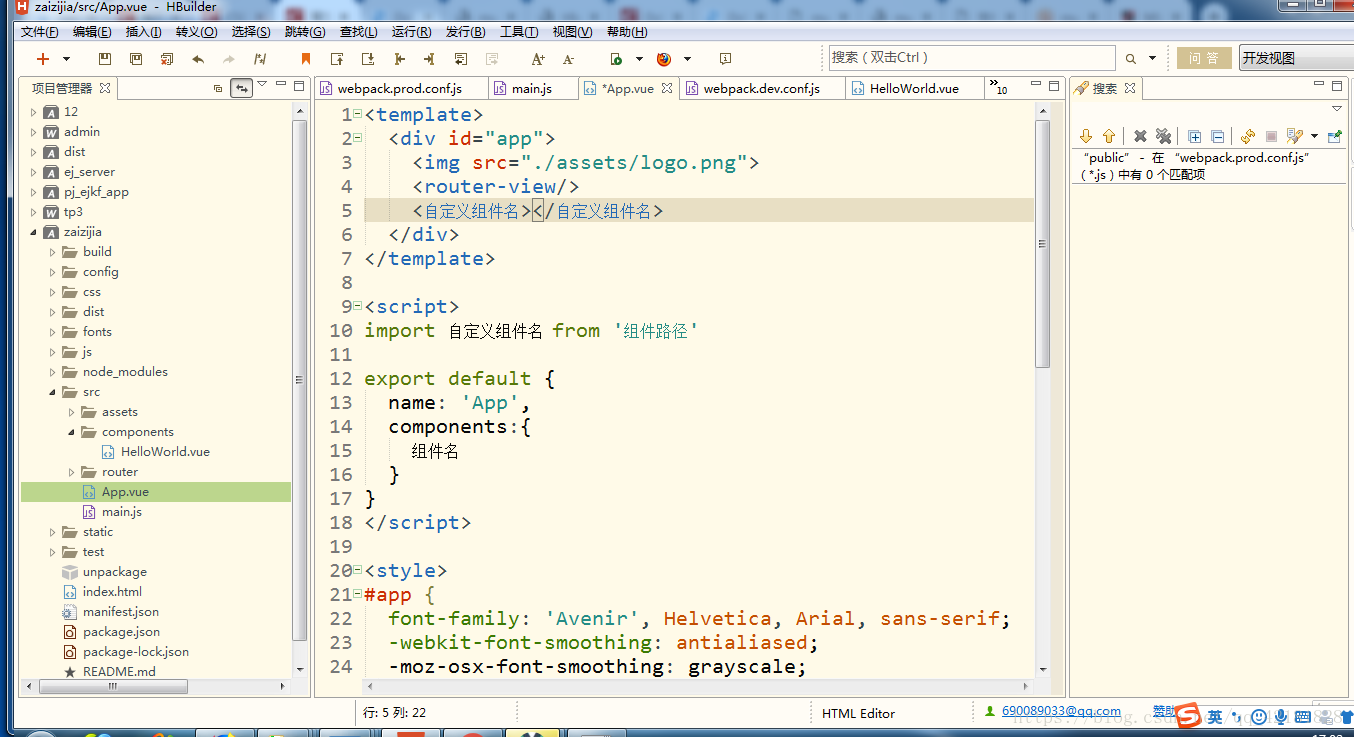Click the green Run icon in toolbar
Image resolution: width=1354 pixels, height=737 pixels.
tap(616, 59)
